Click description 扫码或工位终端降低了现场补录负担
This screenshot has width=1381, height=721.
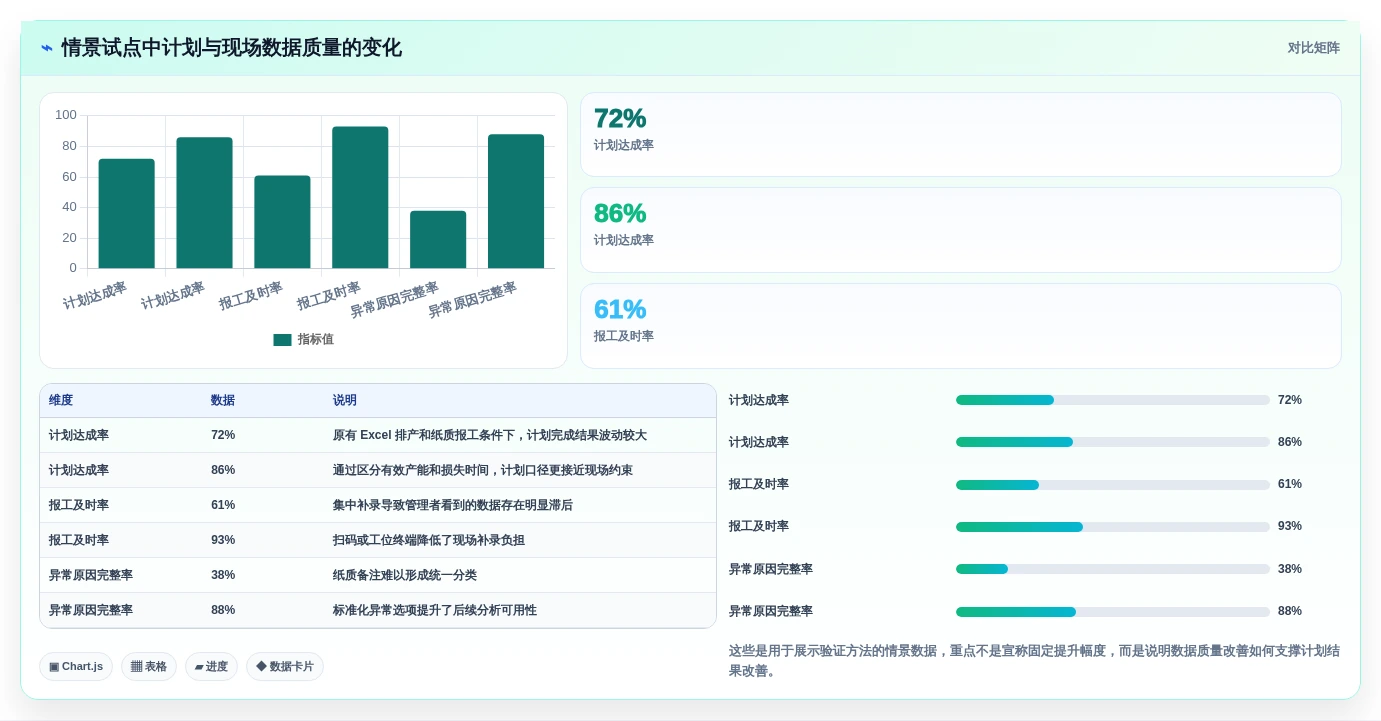429,540
